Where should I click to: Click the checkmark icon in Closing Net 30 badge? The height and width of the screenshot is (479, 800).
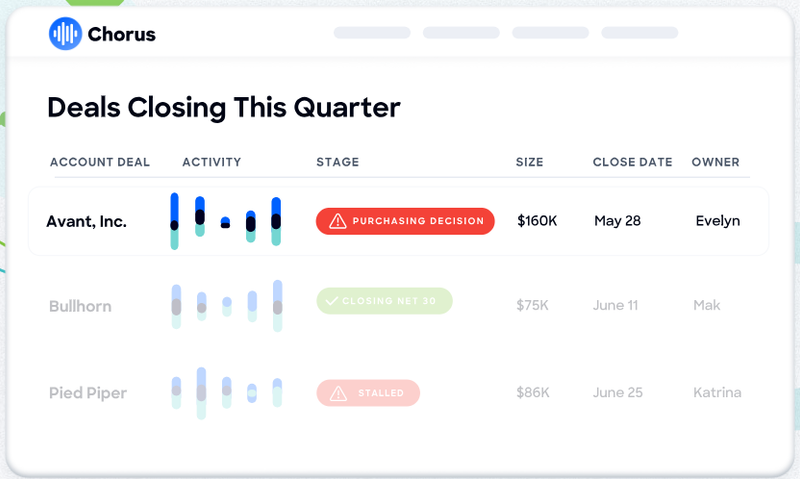332,301
